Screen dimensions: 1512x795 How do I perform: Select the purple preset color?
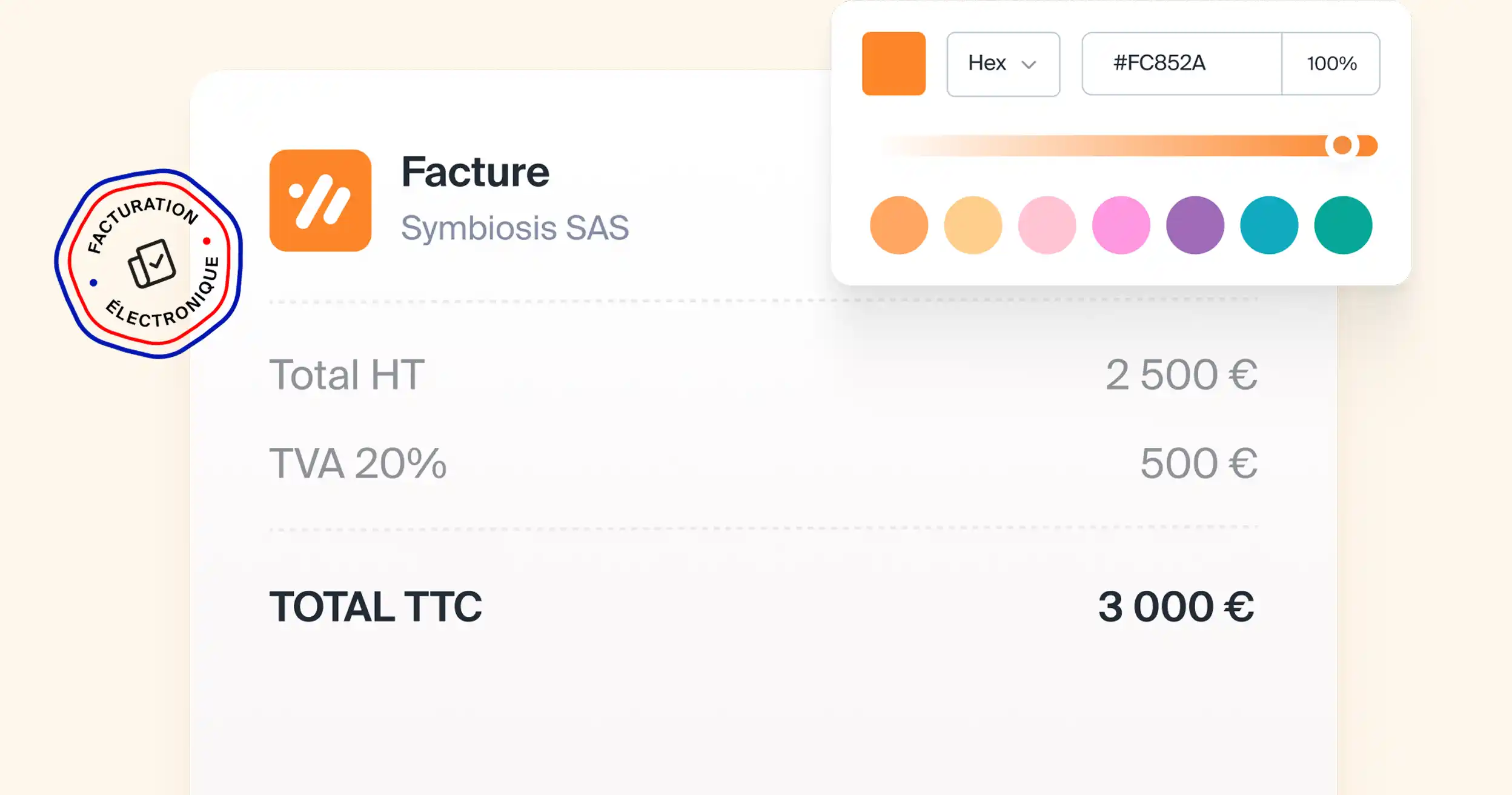click(x=1195, y=225)
